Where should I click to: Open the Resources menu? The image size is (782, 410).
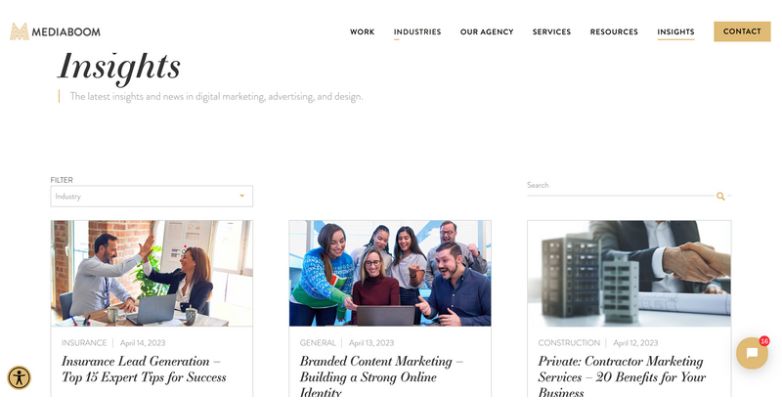[614, 31]
